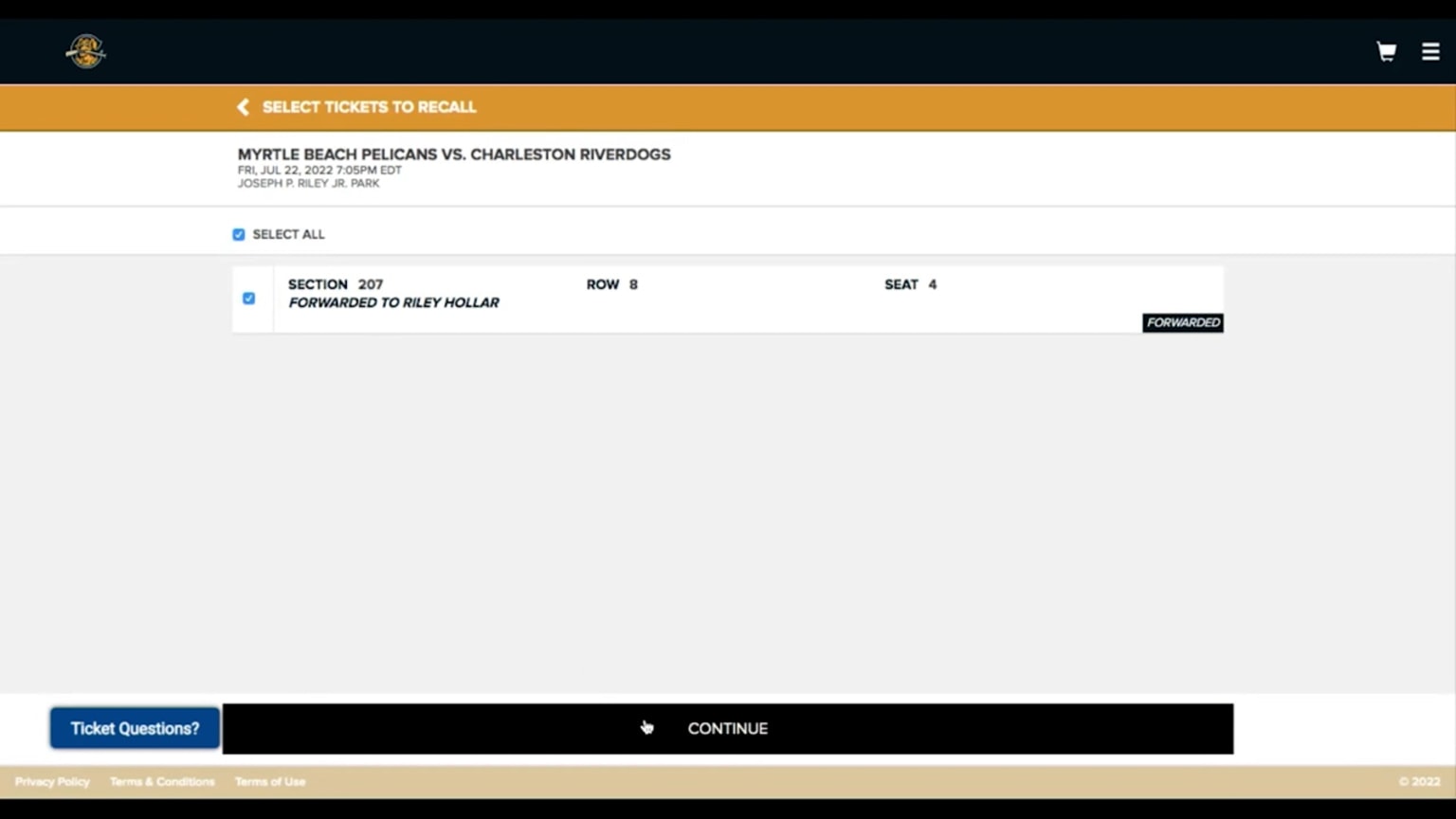
Task: Open the Ticket Questions? help button
Action: coord(135,728)
